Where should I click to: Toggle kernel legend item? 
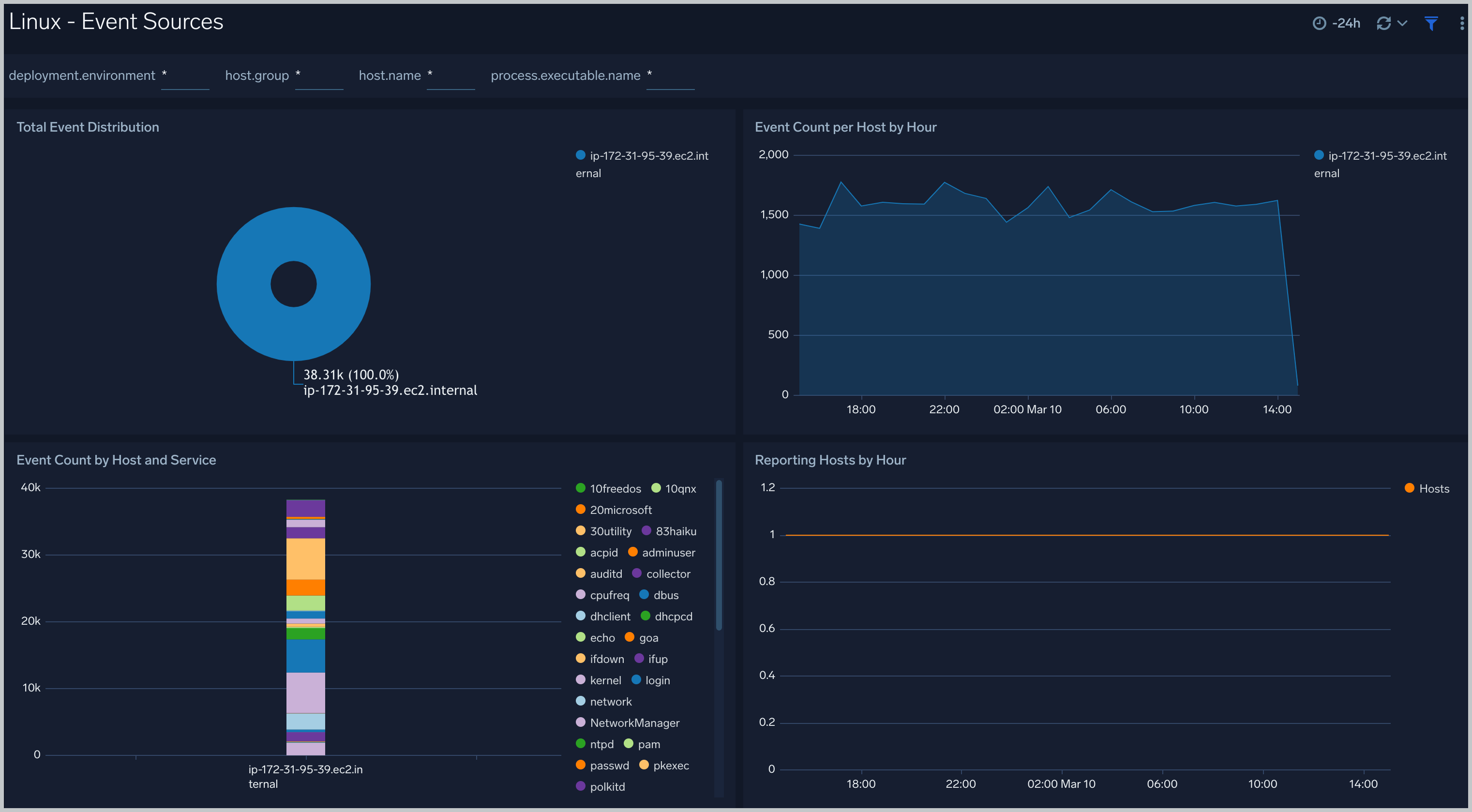[598, 680]
